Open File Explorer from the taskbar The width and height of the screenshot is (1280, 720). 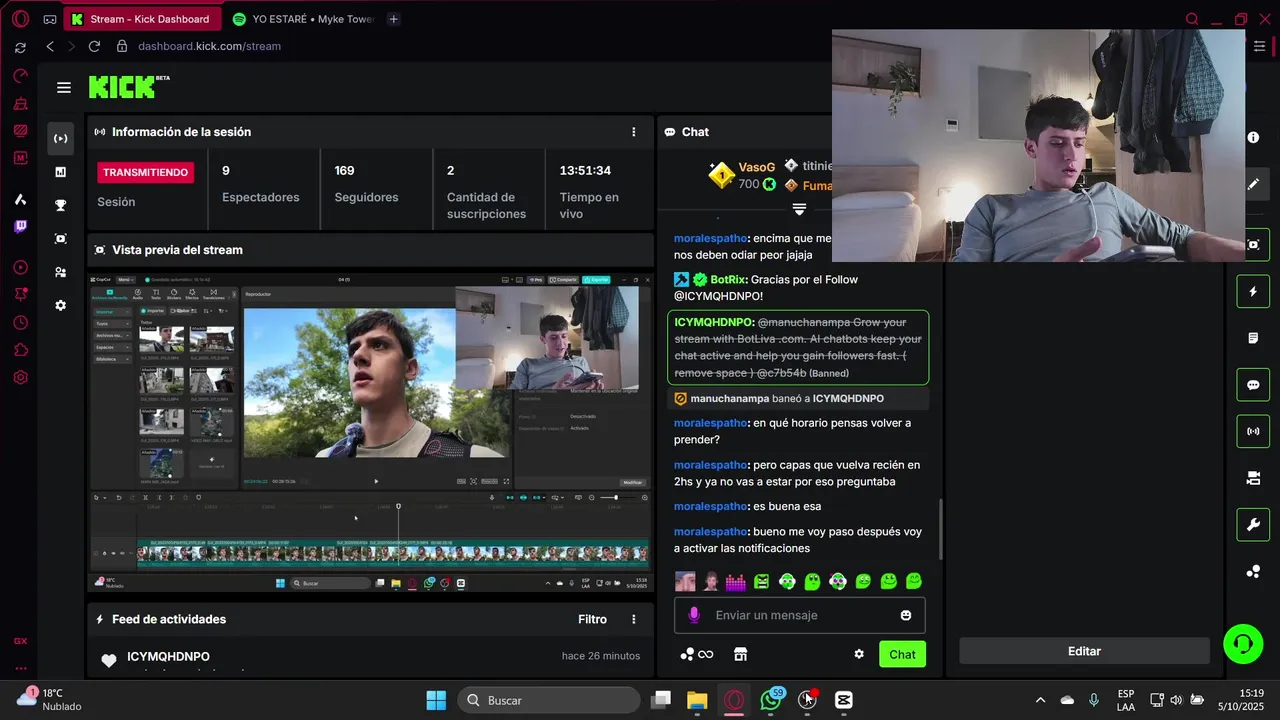pos(697,700)
